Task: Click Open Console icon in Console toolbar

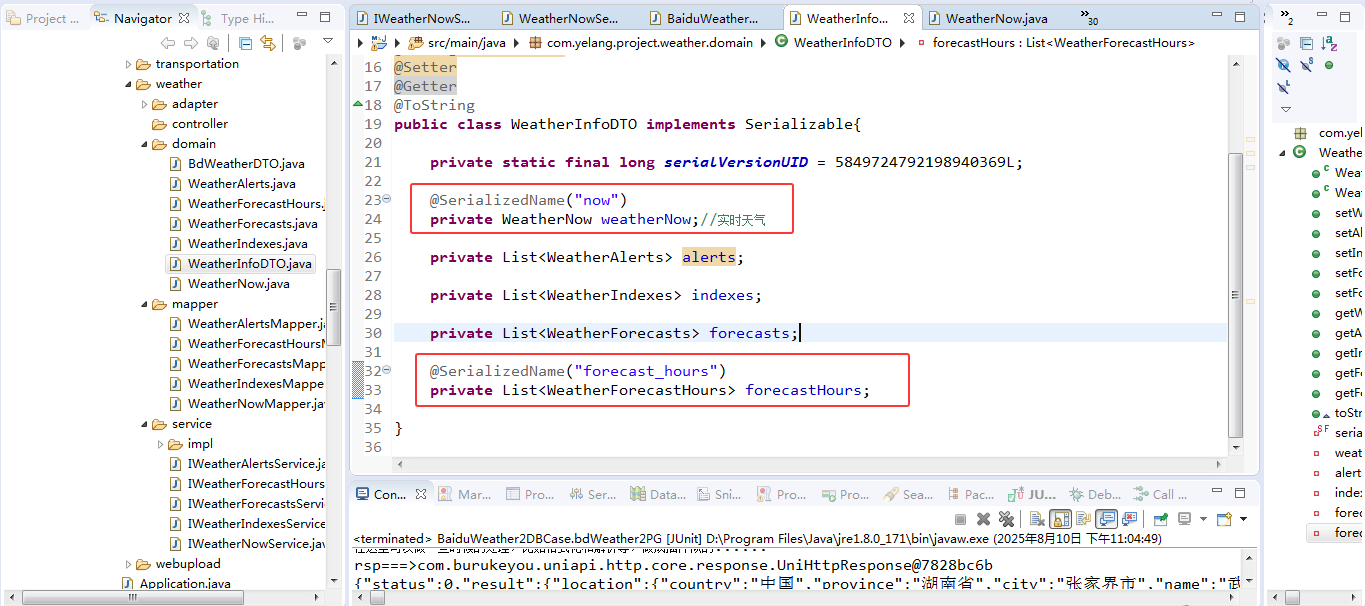Action: pyautogui.click(x=1224, y=519)
